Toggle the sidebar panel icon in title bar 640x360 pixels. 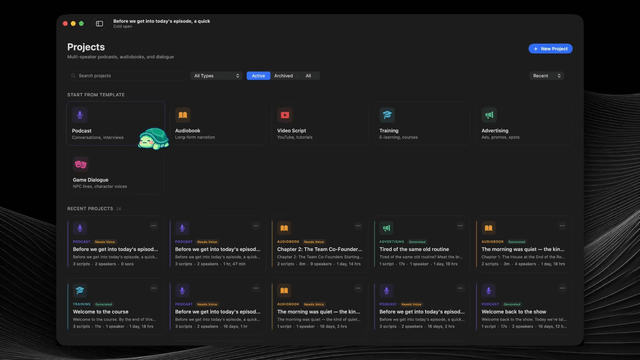(99, 24)
